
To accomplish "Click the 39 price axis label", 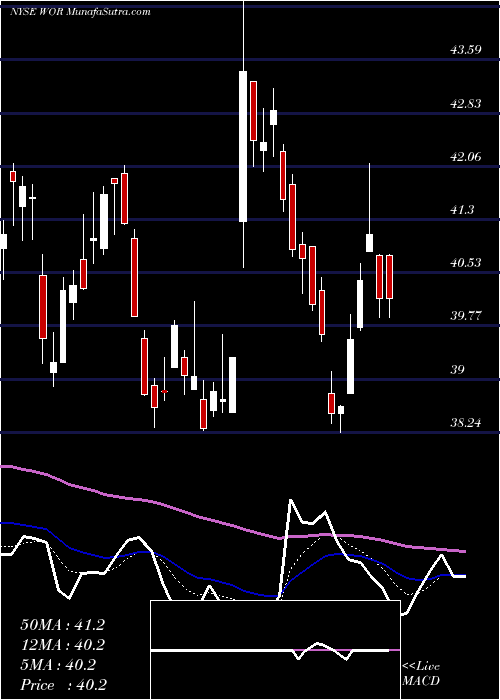I will [458, 370].
